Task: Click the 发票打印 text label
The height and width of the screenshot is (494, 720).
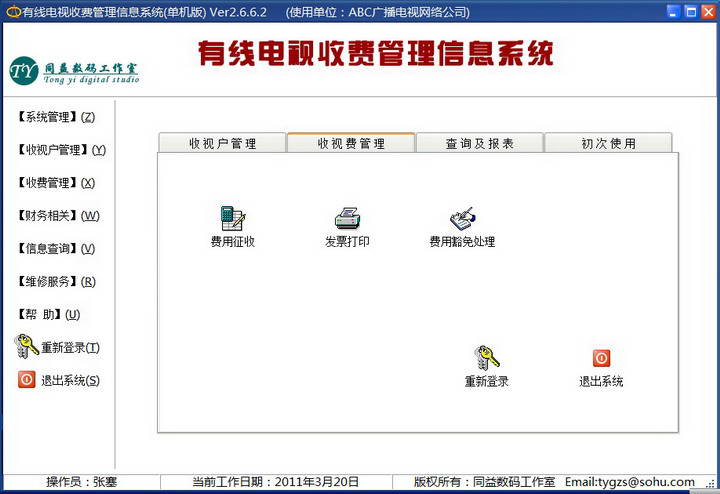Action: point(348,241)
